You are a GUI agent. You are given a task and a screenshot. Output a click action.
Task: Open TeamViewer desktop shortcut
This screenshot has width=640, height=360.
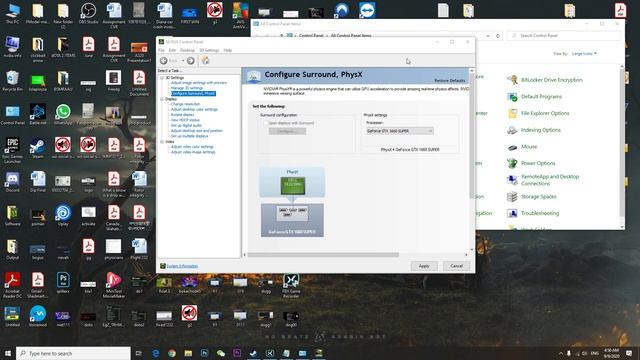pos(367,10)
